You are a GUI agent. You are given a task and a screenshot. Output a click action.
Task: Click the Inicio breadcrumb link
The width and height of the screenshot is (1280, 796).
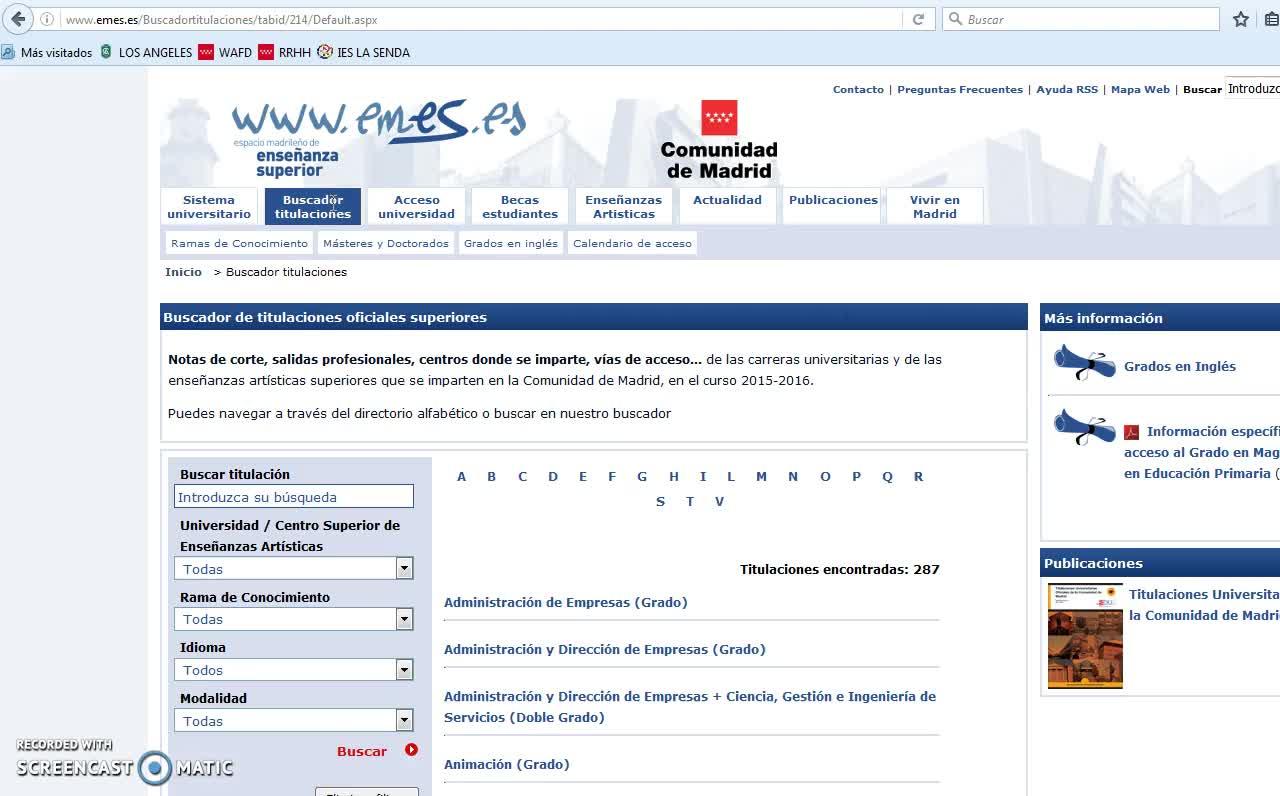pos(183,272)
